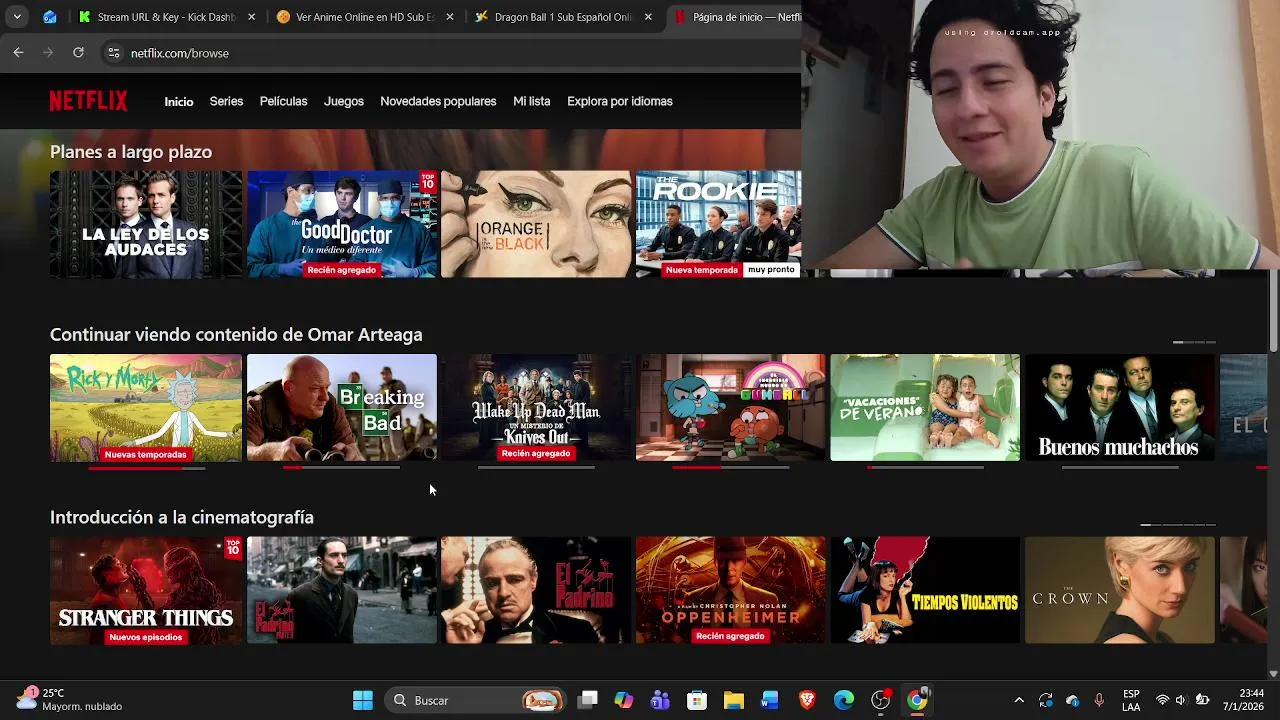Open the Windows Start button
Image resolution: width=1280 pixels, height=720 pixels.
(x=363, y=700)
